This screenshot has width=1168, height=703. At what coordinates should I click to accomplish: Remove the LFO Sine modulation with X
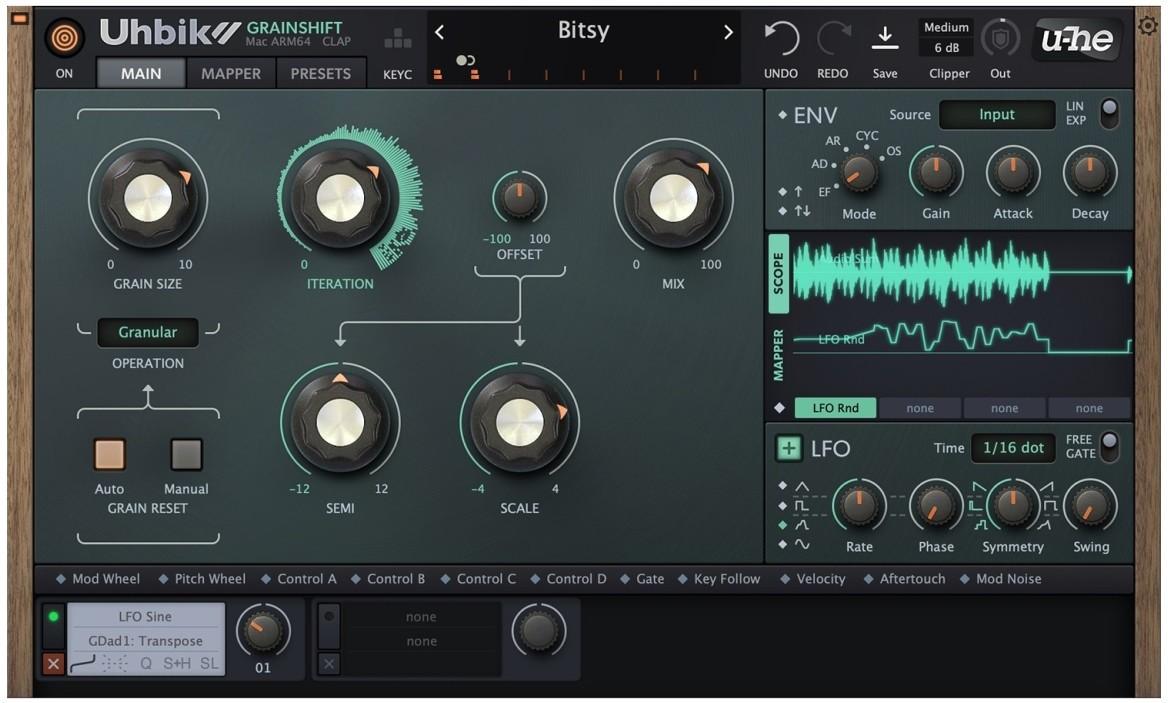click(x=53, y=664)
